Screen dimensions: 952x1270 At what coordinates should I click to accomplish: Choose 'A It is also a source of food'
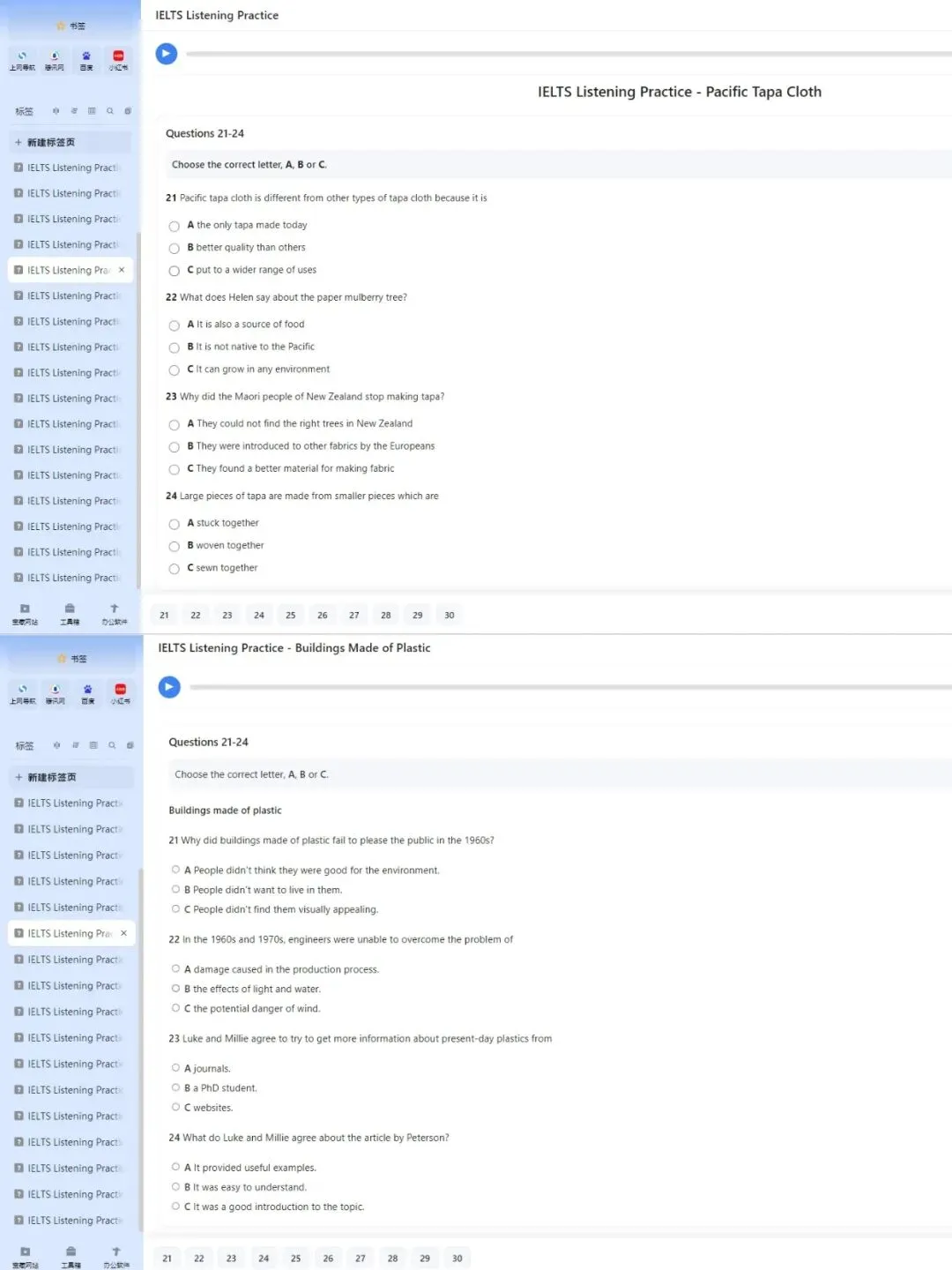click(x=174, y=325)
